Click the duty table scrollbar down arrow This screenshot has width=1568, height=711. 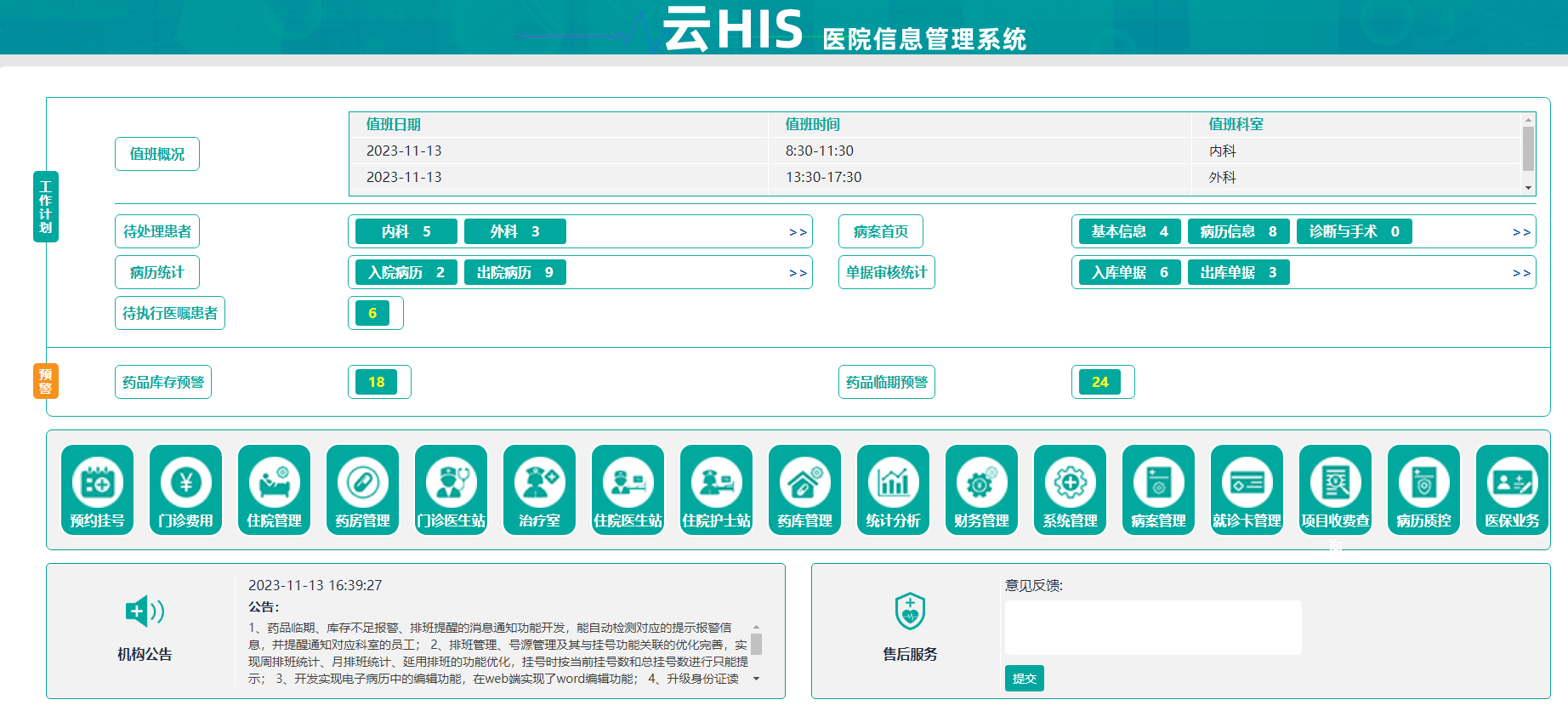coord(1528,188)
